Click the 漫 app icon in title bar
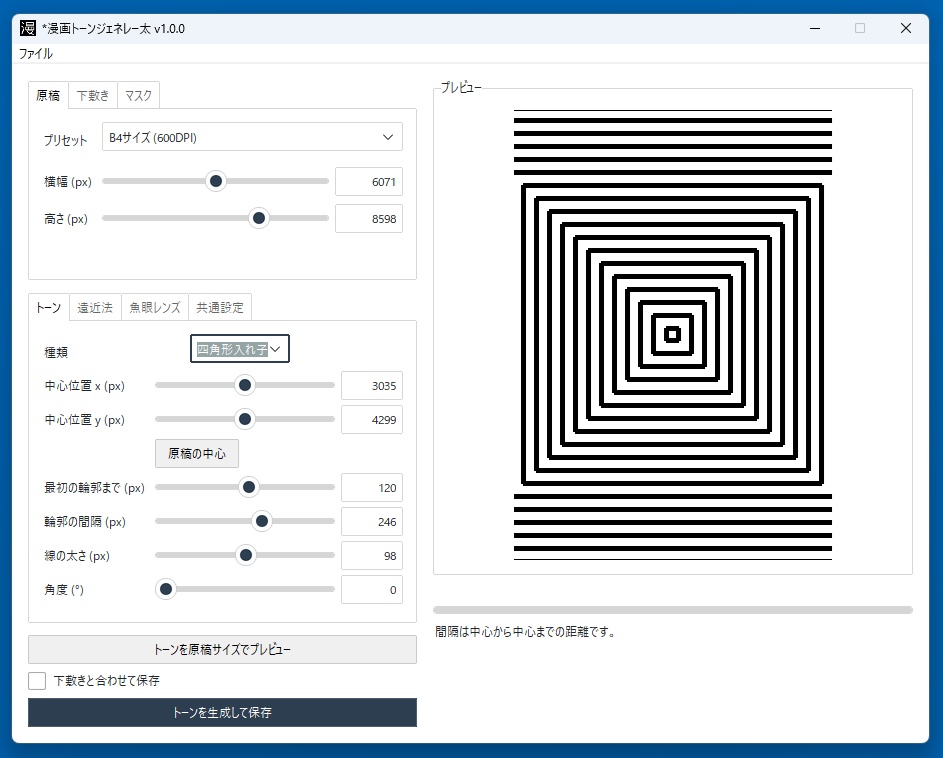The image size is (943, 758). 28,28
